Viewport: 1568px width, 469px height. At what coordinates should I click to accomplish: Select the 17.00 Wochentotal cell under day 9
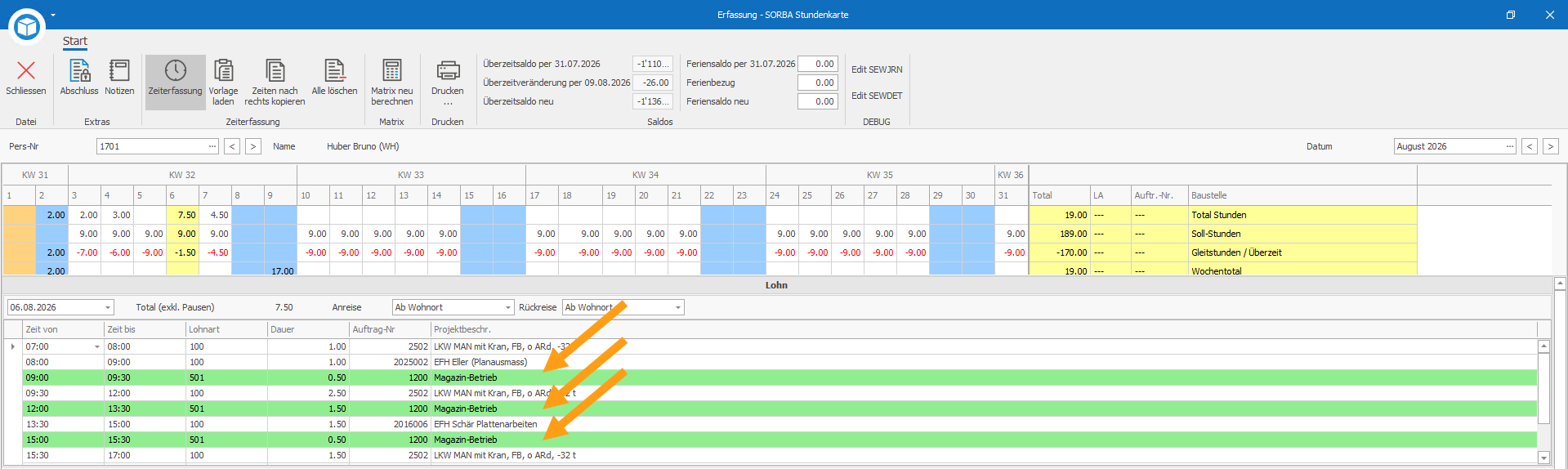[280, 270]
